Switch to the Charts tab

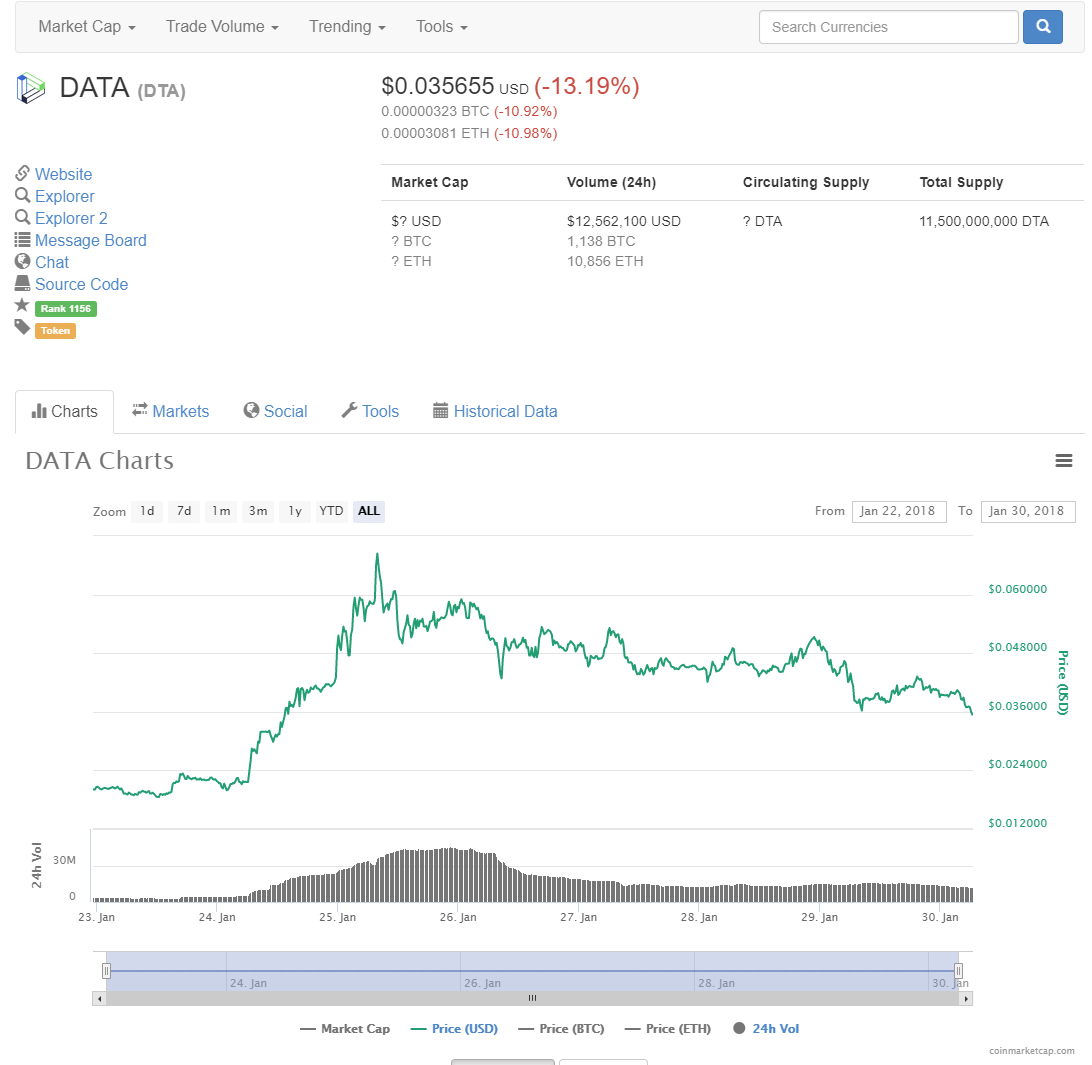click(x=64, y=412)
